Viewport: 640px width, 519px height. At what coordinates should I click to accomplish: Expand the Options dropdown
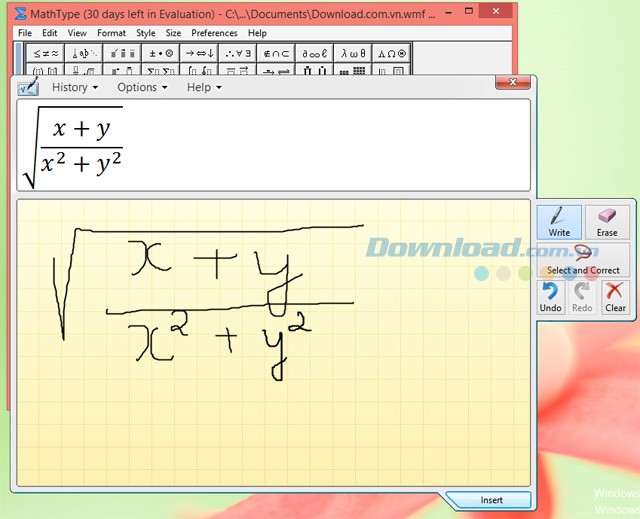(142, 87)
